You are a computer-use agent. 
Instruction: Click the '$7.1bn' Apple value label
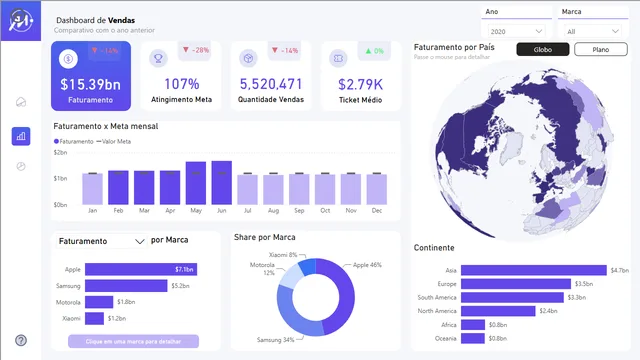tap(184, 269)
